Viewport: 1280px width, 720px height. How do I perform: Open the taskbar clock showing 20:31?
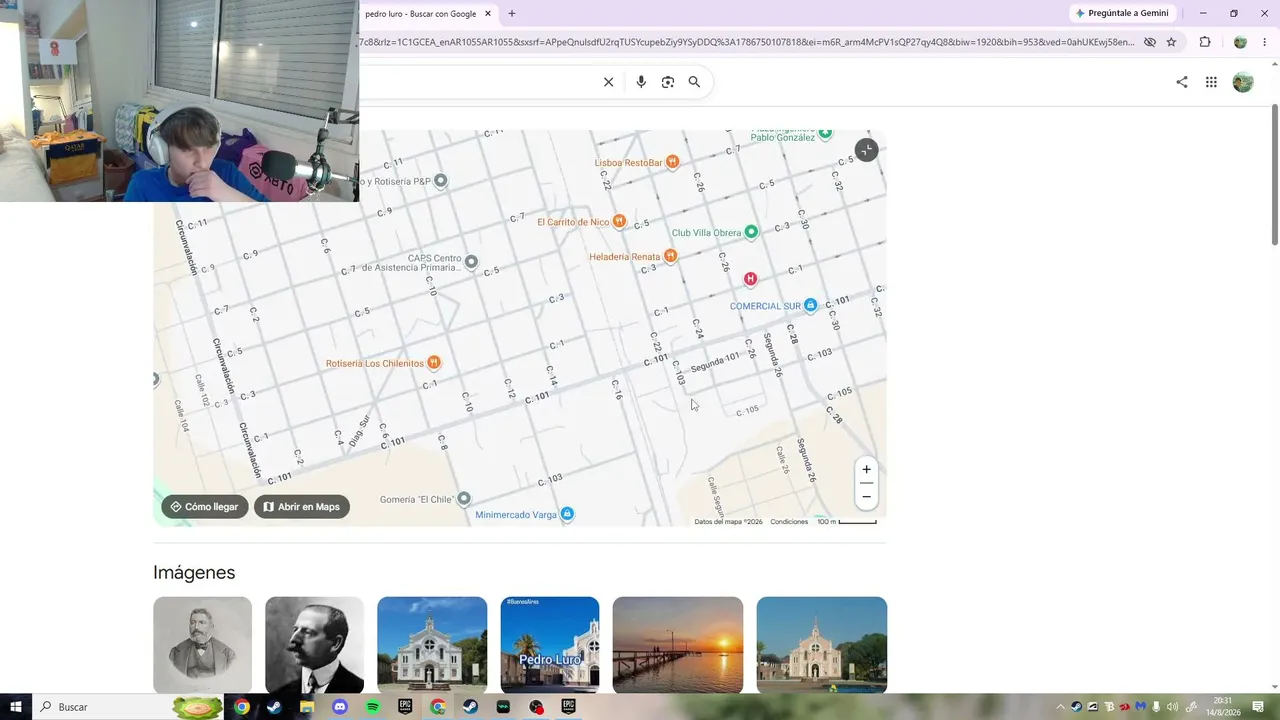click(1224, 707)
